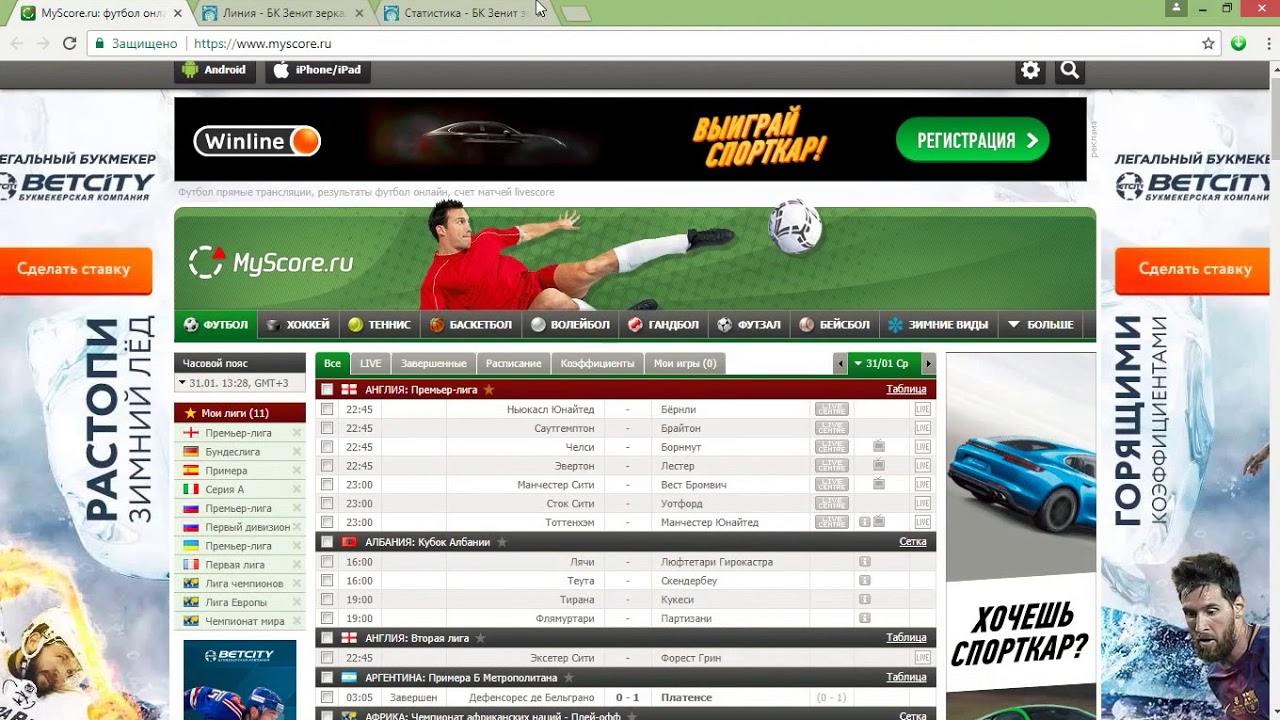Switch to the Мои игры (0) tab

685,364
